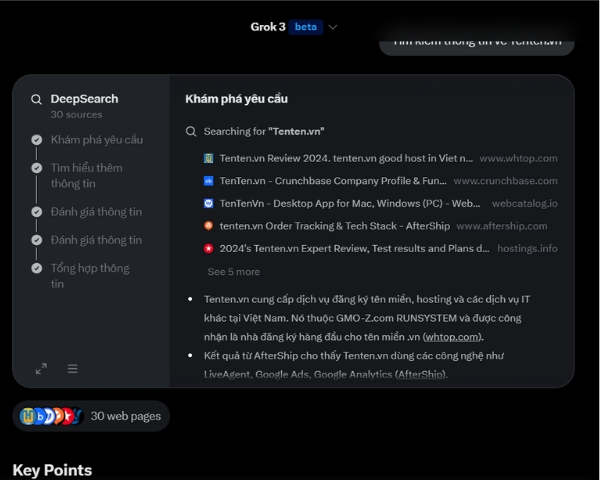Expand the DeepSearch panel to fullscreen
Image resolution: width=600 pixels, height=480 pixels.
pyautogui.click(x=41, y=369)
